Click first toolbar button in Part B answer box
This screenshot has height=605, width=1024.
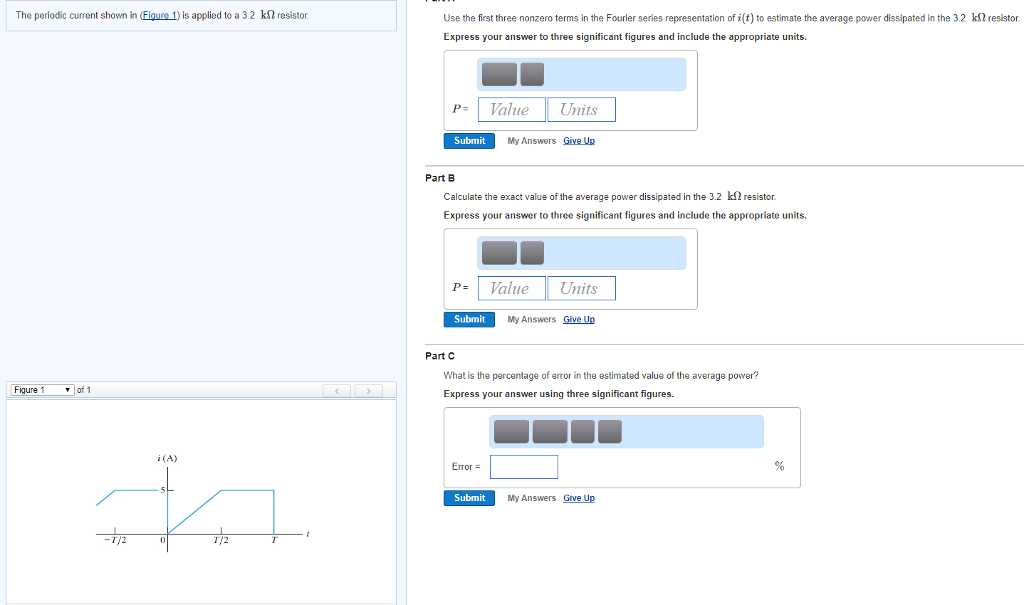[500, 253]
